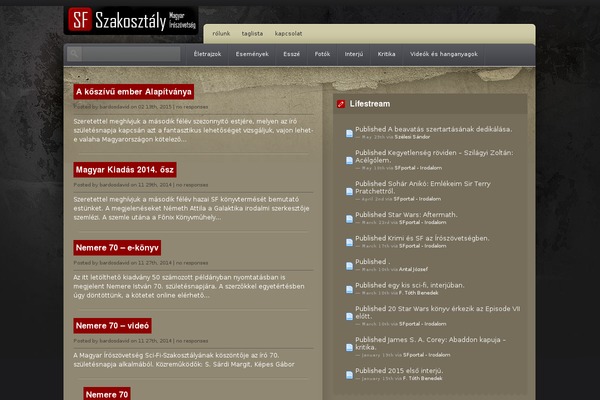Click SFportal - Irodalom under 'Kegyetlenség röviden'
This screenshot has width=600, height=400.
coord(418,168)
